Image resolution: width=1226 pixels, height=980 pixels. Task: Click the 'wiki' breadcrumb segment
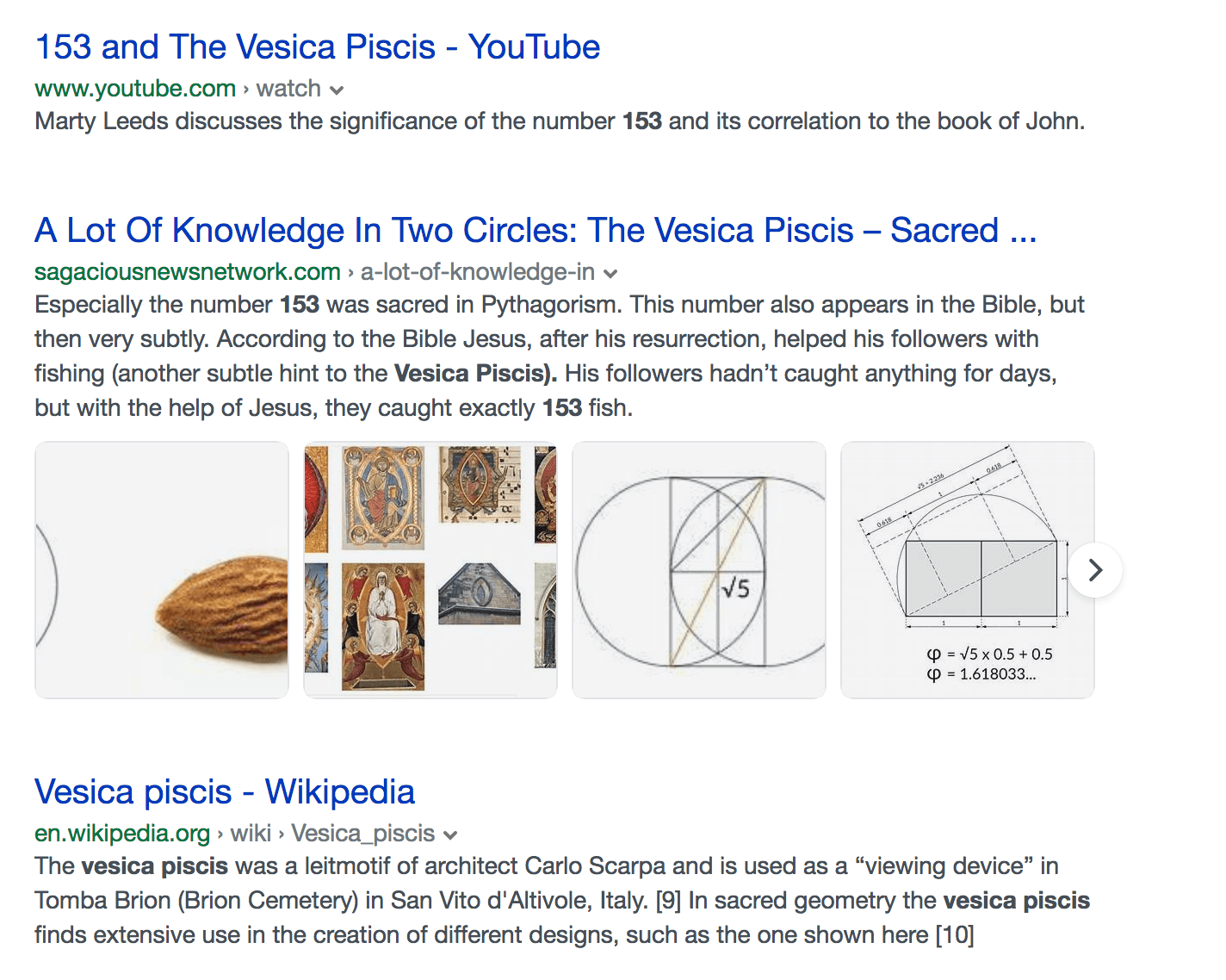click(251, 834)
